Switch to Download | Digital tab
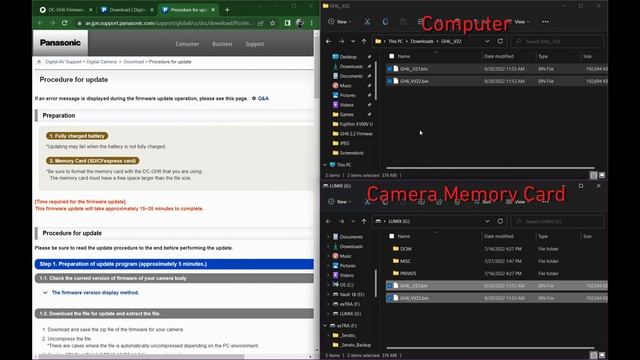This screenshot has height=360, width=640. pyautogui.click(x=127, y=10)
